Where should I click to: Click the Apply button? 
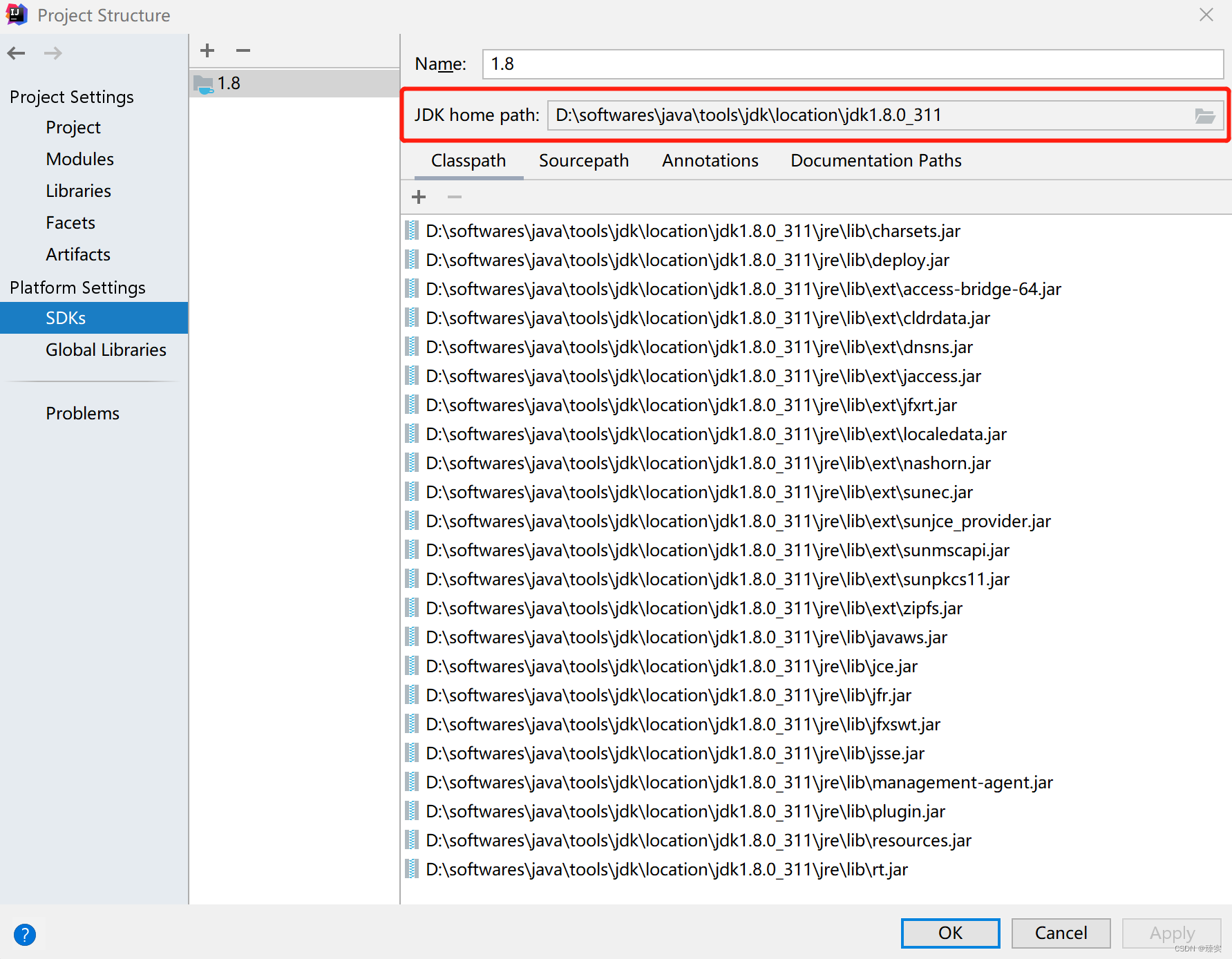point(1172,933)
